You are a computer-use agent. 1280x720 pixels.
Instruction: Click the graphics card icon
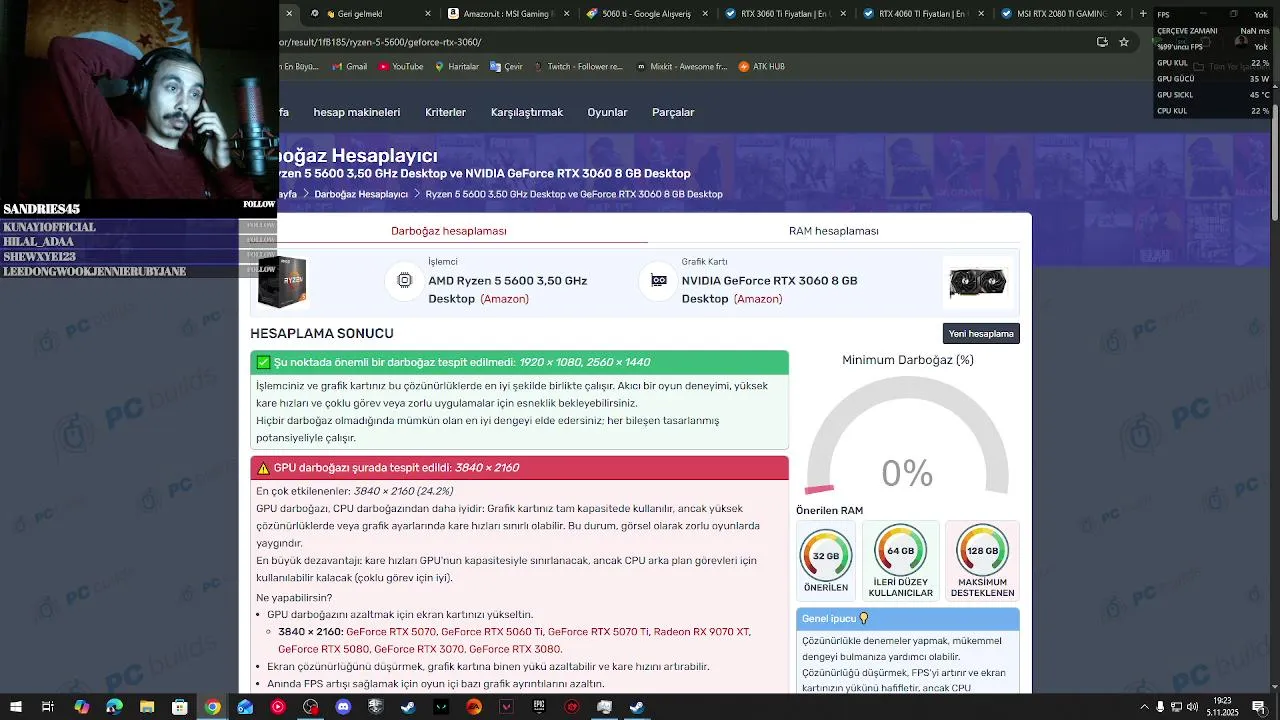point(658,281)
